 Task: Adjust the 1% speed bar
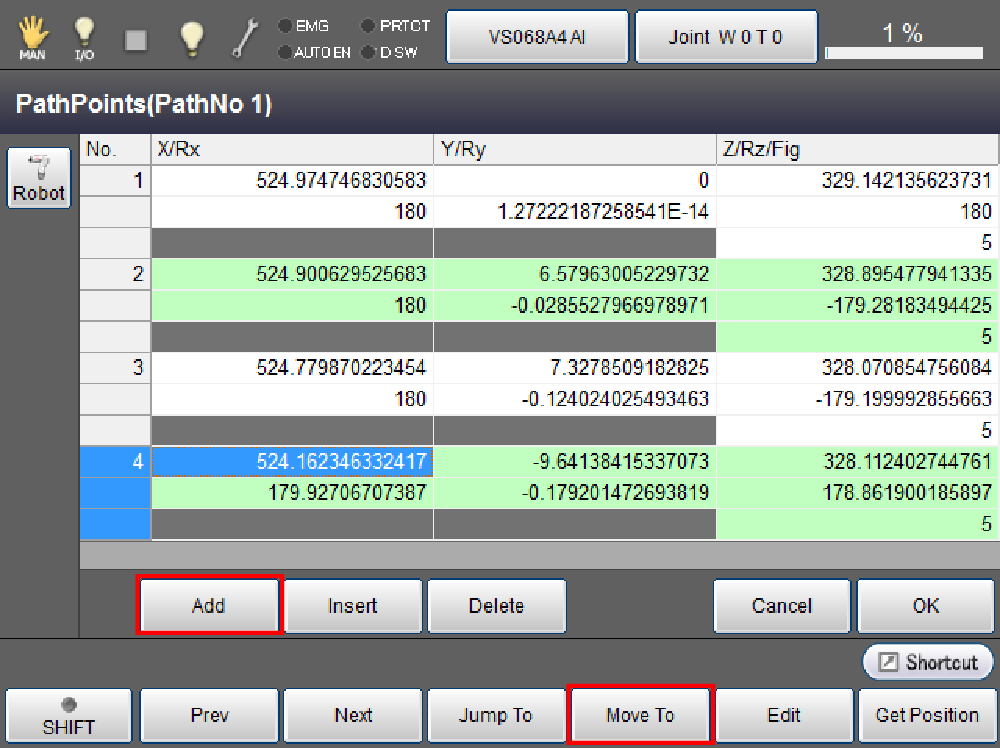click(x=903, y=46)
